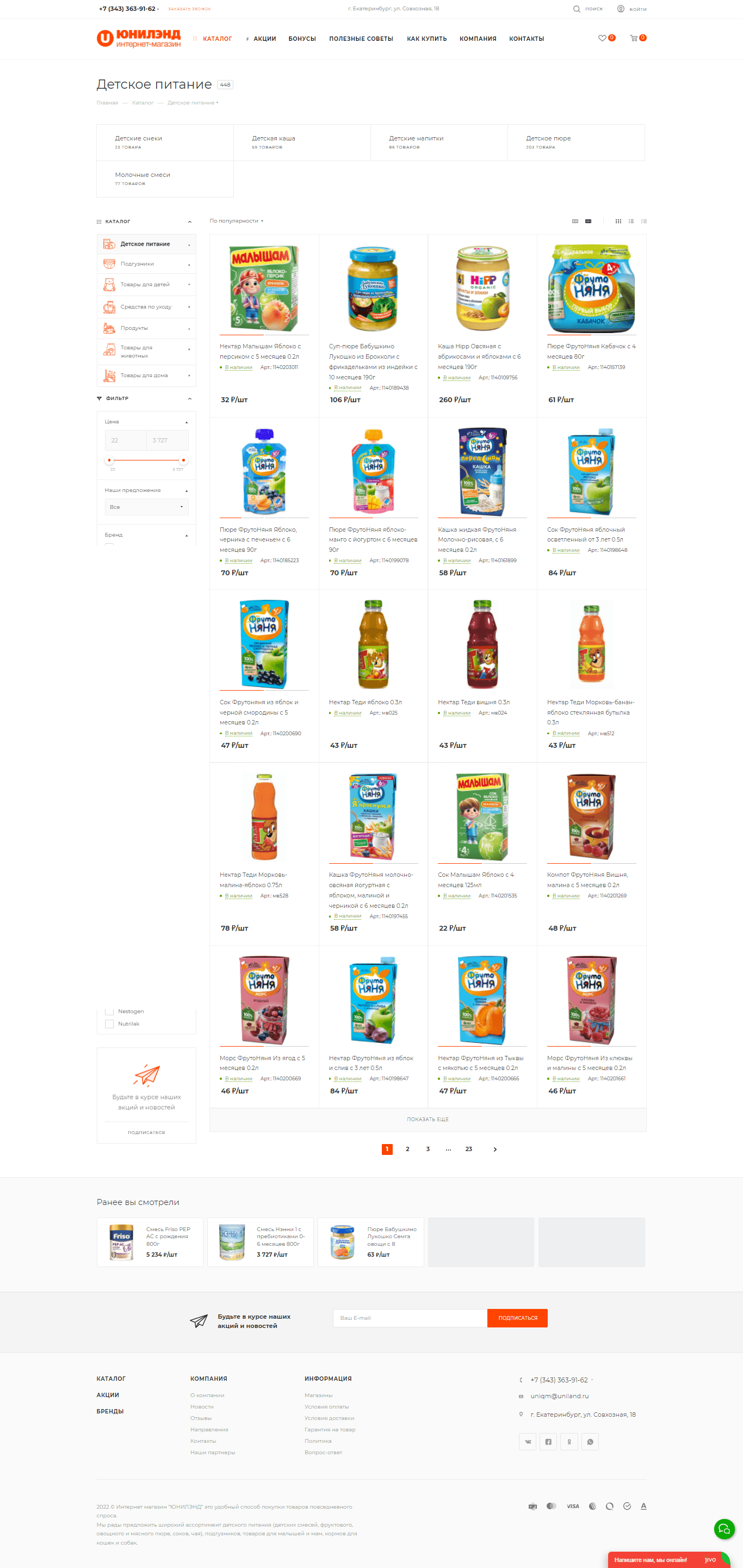Switch to grid tile view icon
This screenshot has width=743, height=1568.
click(x=618, y=221)
